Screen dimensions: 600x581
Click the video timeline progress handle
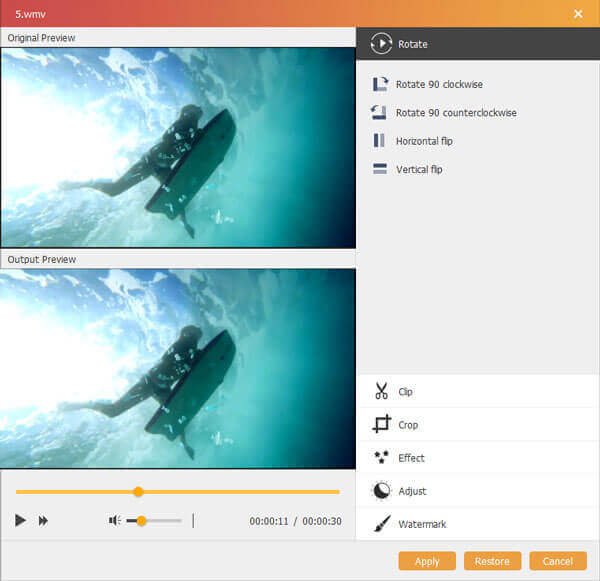[x=138, y=491]
